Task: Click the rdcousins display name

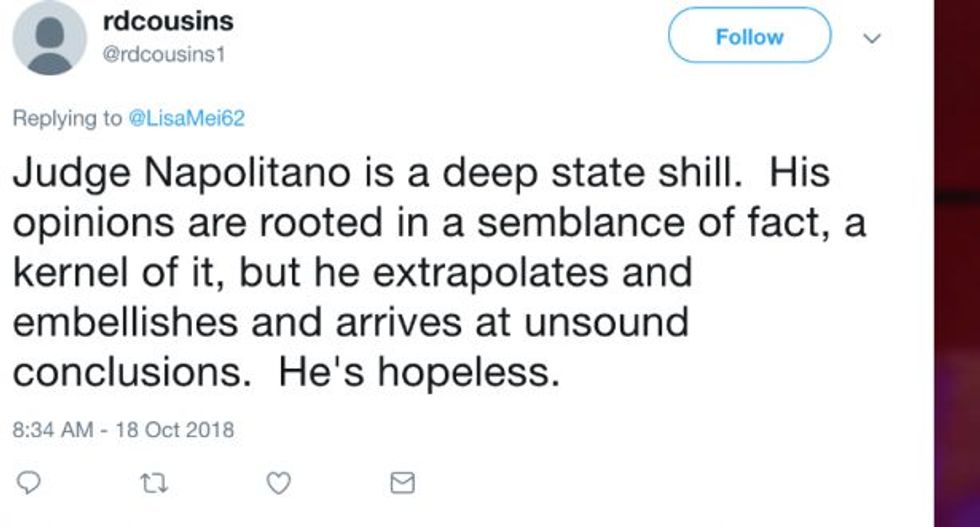Action: [168, 21]
